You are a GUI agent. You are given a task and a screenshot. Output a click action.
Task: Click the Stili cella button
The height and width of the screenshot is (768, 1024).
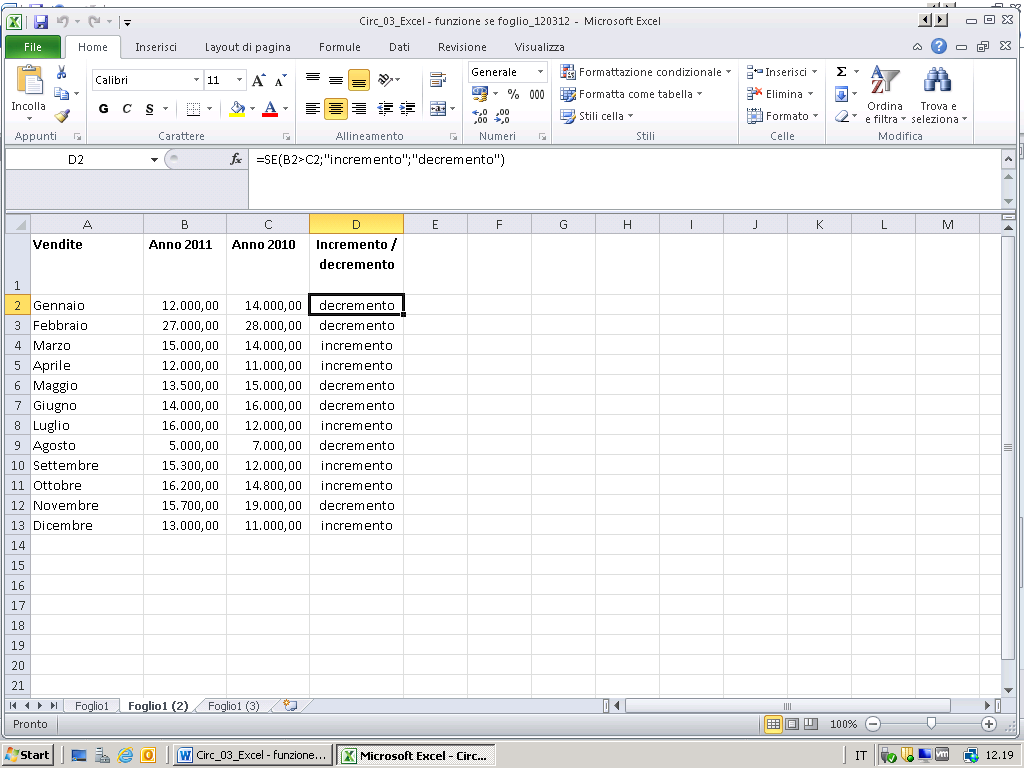(598, 116)
